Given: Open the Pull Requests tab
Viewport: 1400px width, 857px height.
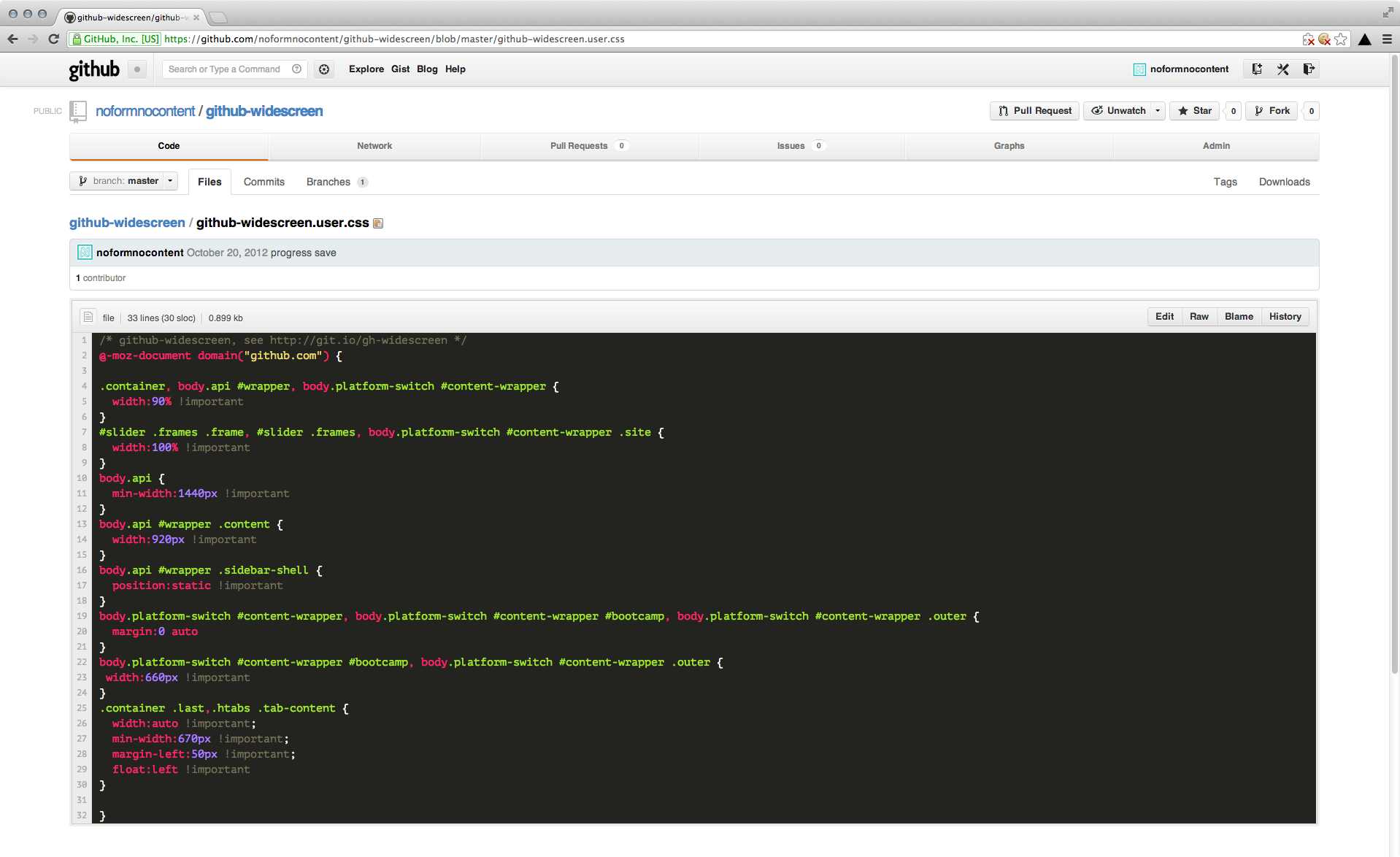Looking at the screenshot, I should 589,146.
